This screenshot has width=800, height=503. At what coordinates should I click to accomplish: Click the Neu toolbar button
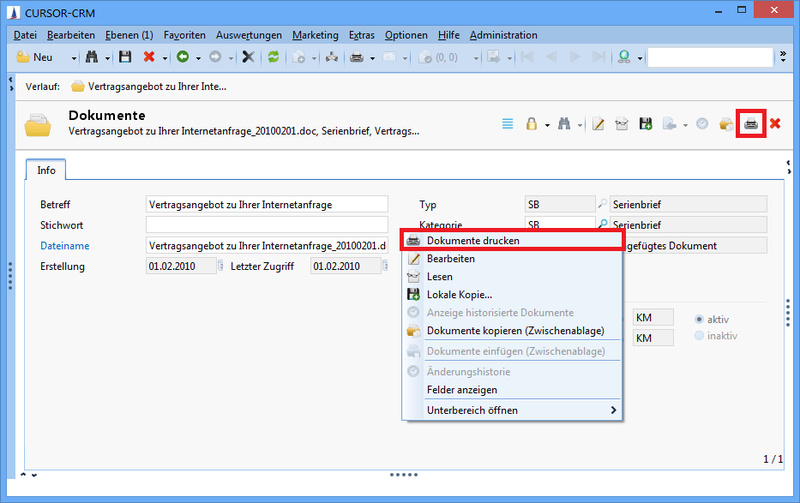[x=36, y=57]
